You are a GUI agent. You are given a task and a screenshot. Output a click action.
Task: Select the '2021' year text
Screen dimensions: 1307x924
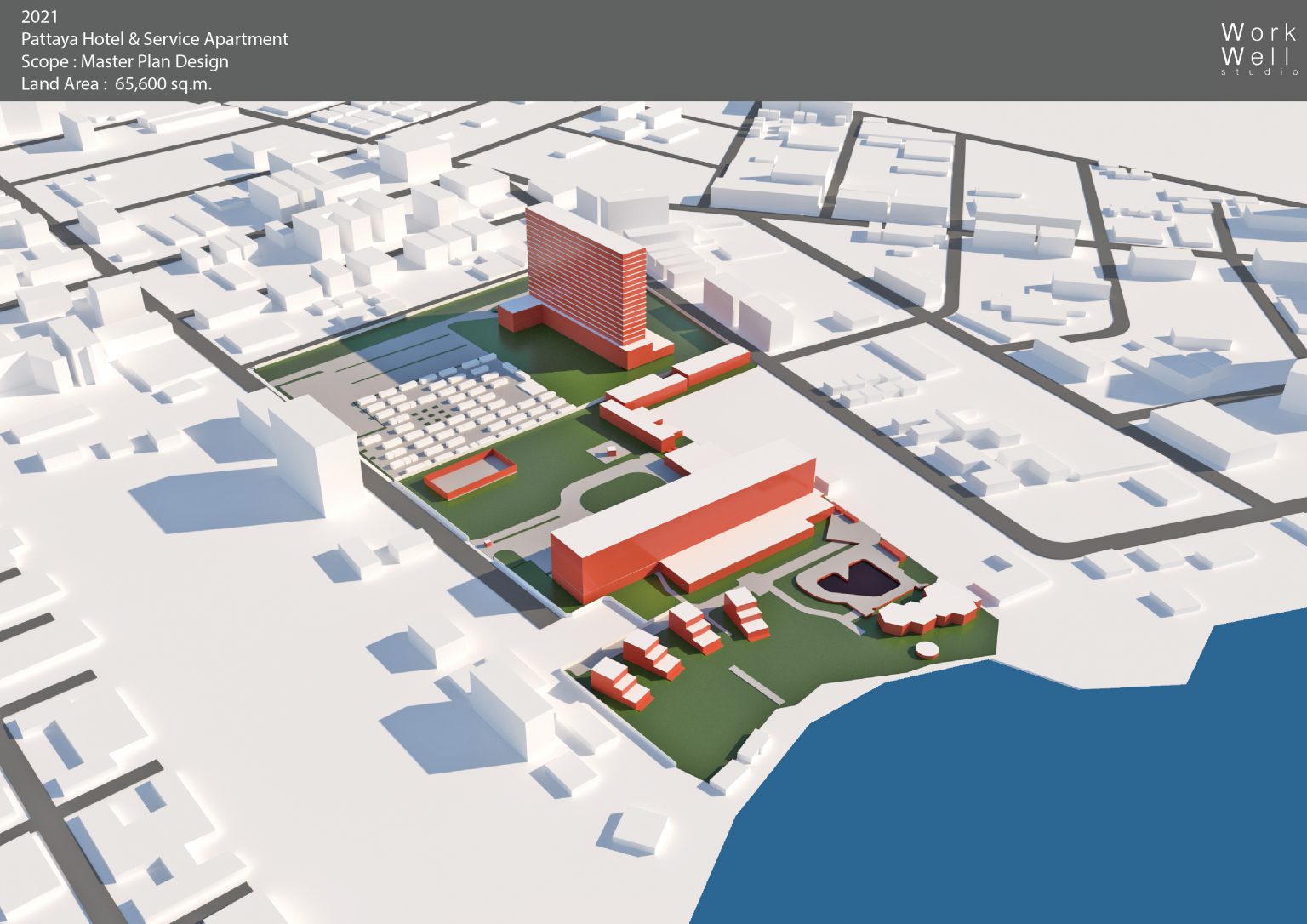[x=40, y=17]
